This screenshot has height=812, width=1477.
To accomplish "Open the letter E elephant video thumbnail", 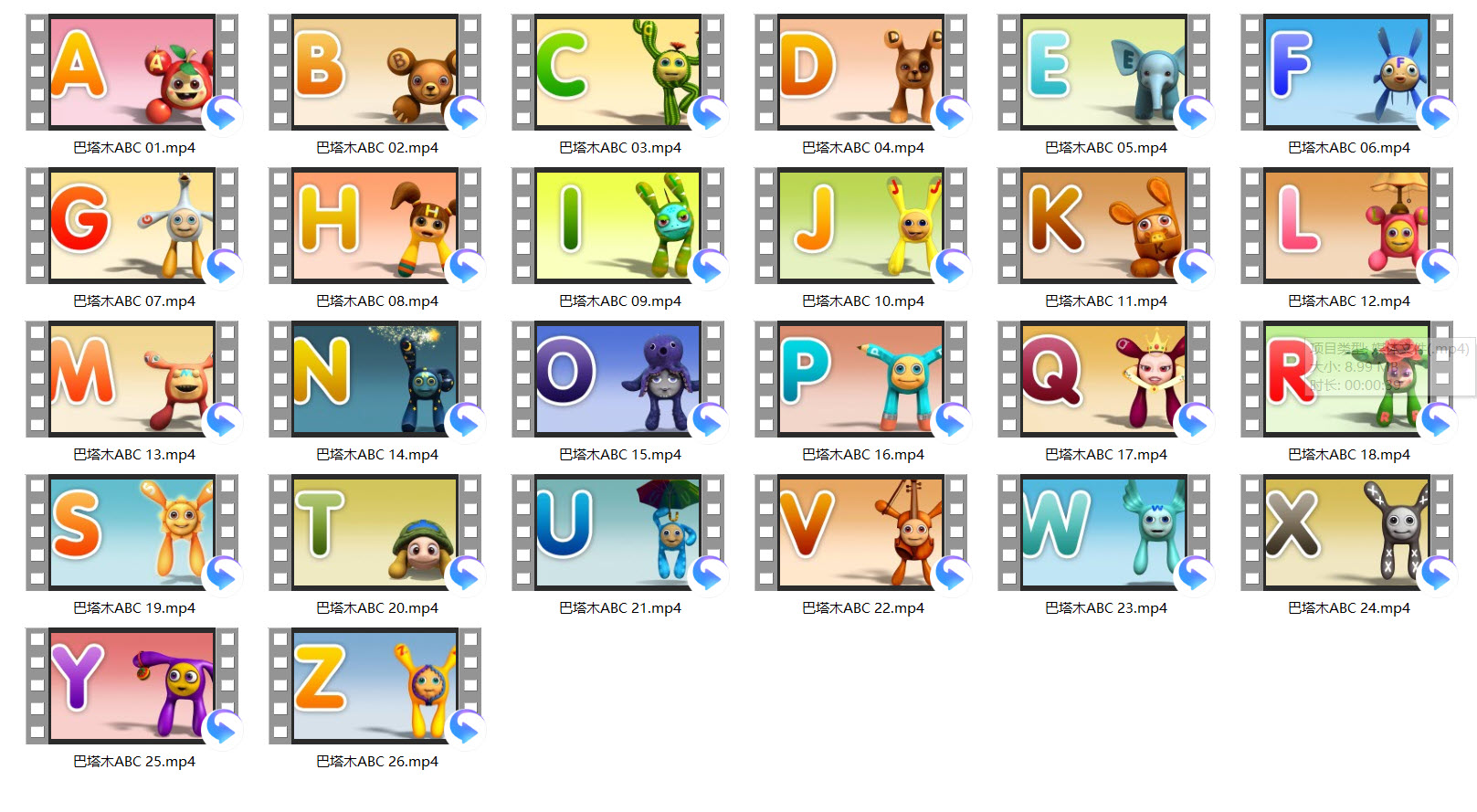I will pyautogui.click(x=1103, y=71).
